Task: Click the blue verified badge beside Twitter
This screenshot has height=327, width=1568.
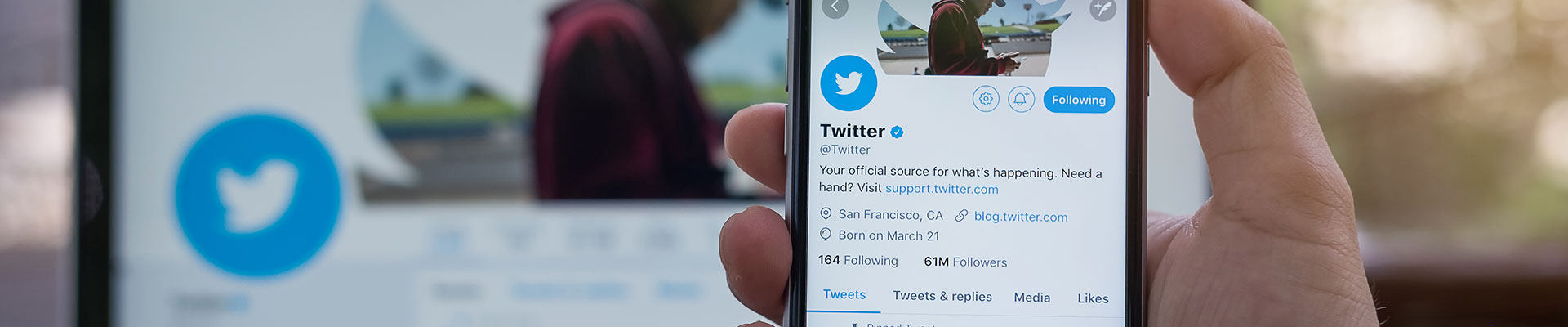Action: (897, 132)
